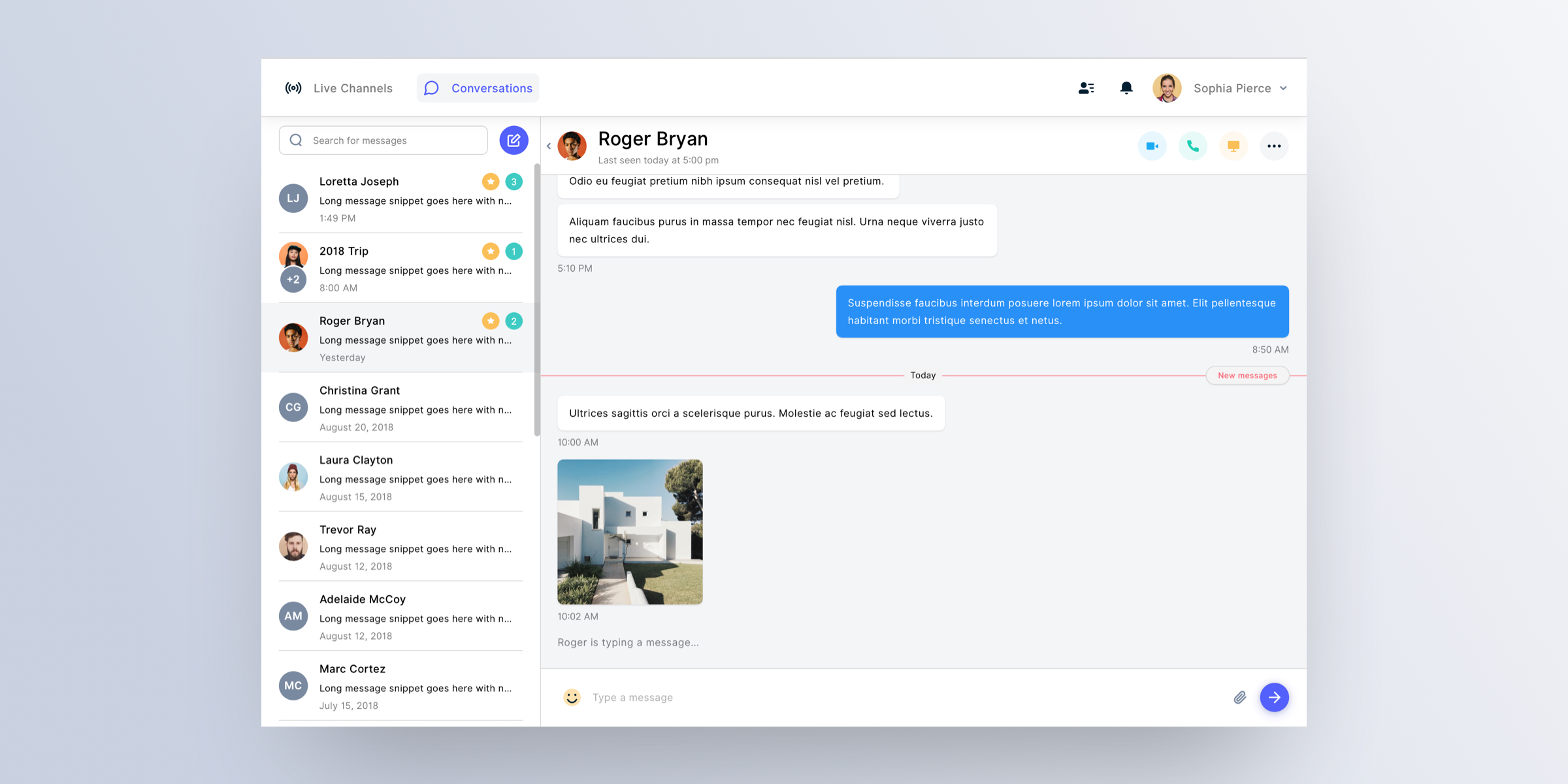The image size is (1568, 784).
Task: Click the Today date separator label
Action: point(923,376)
